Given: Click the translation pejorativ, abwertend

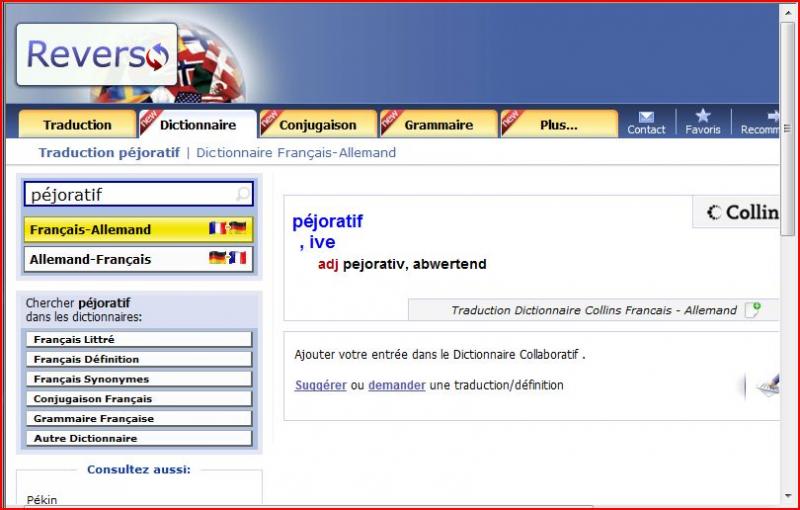Looking at the screenshot, I should [414, 264].
